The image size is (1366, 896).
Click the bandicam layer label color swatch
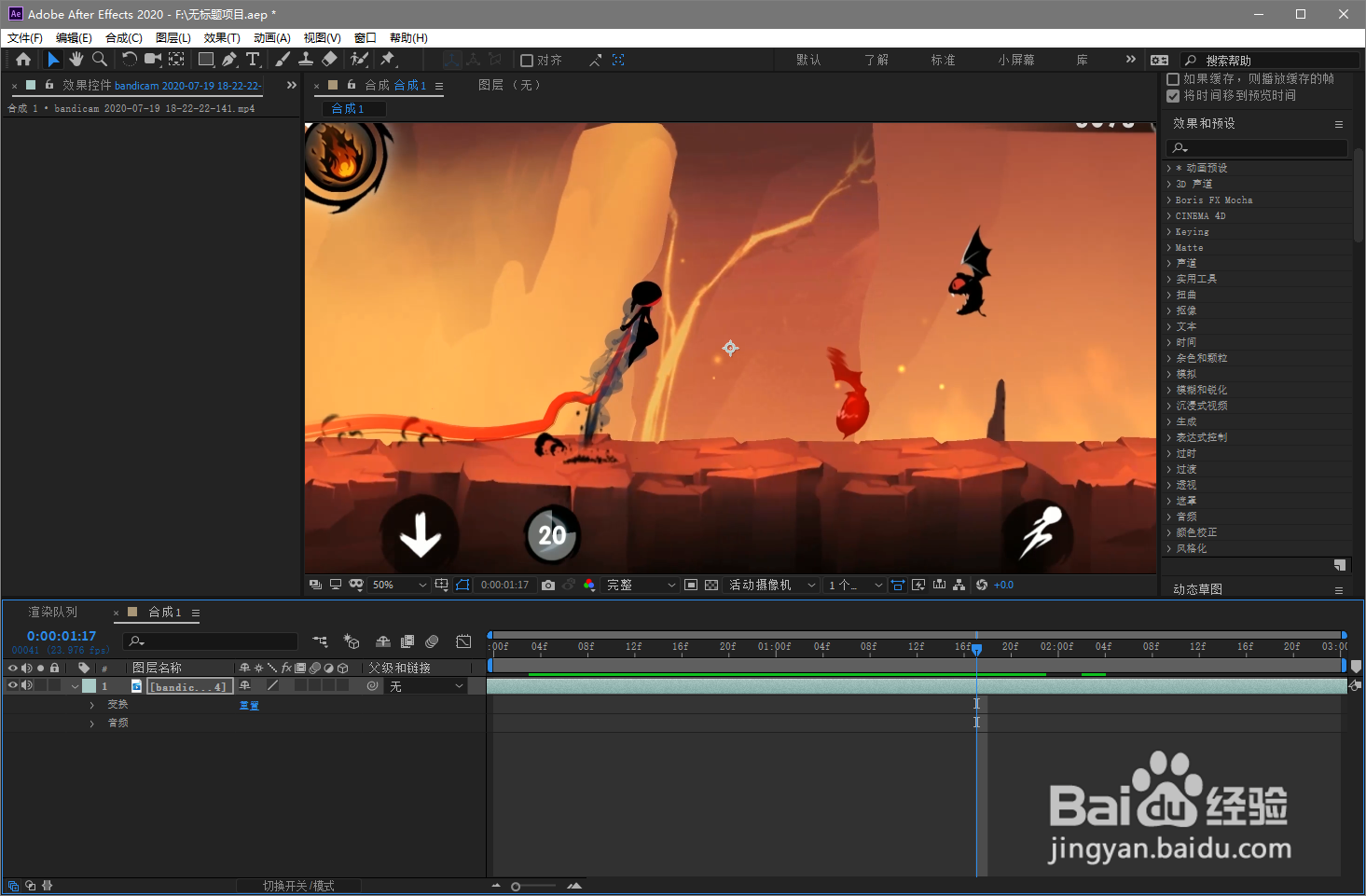tap(90, 686)
